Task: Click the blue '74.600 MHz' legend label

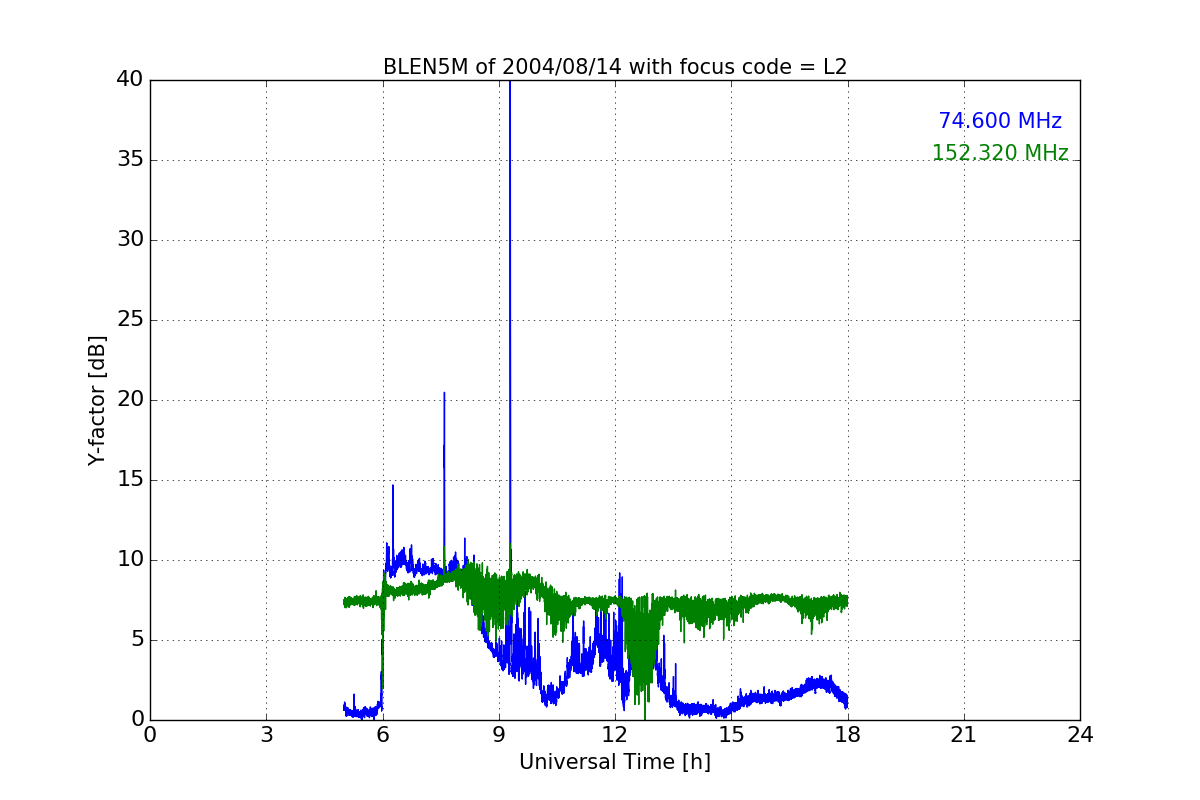Action: pos(1000,121)
